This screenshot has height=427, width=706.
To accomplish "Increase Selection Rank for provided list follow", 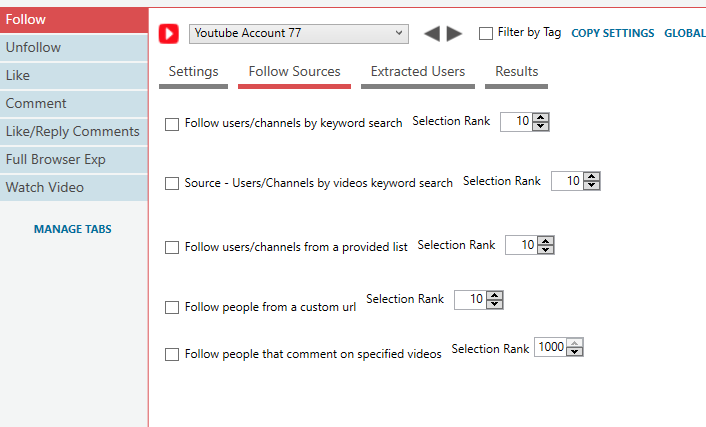I will [545, 241].
